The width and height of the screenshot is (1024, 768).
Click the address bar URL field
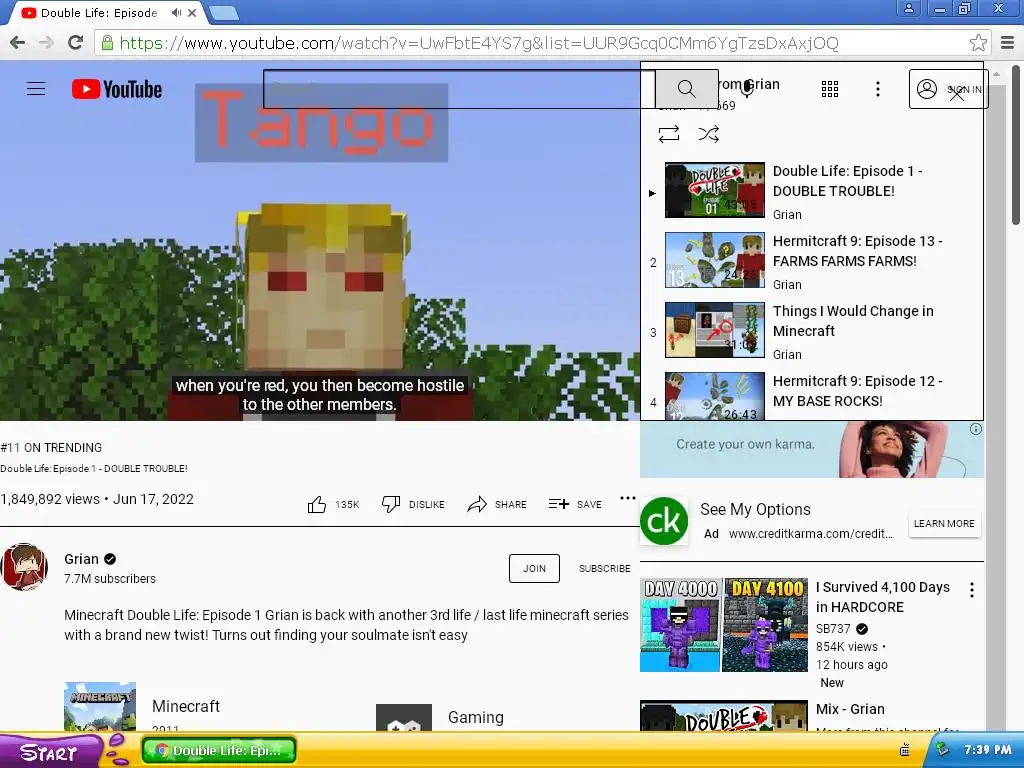click(534, 43)
